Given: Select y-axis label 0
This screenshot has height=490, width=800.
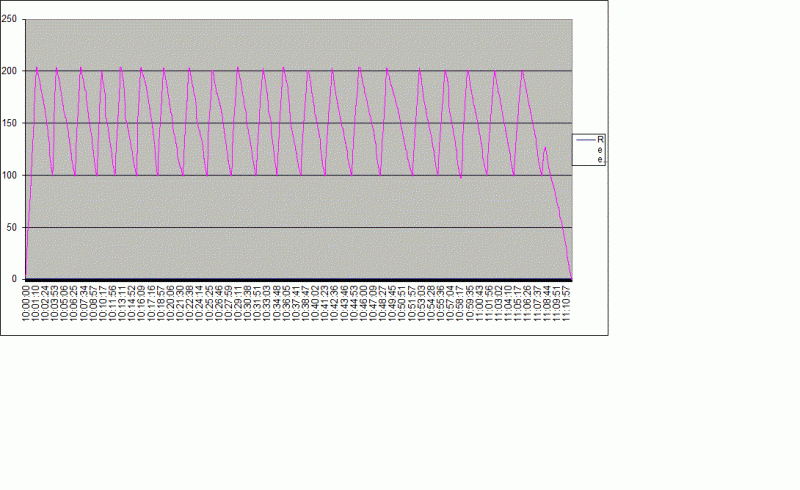Looking at the screenshot, I should click(x=14, y=279).
